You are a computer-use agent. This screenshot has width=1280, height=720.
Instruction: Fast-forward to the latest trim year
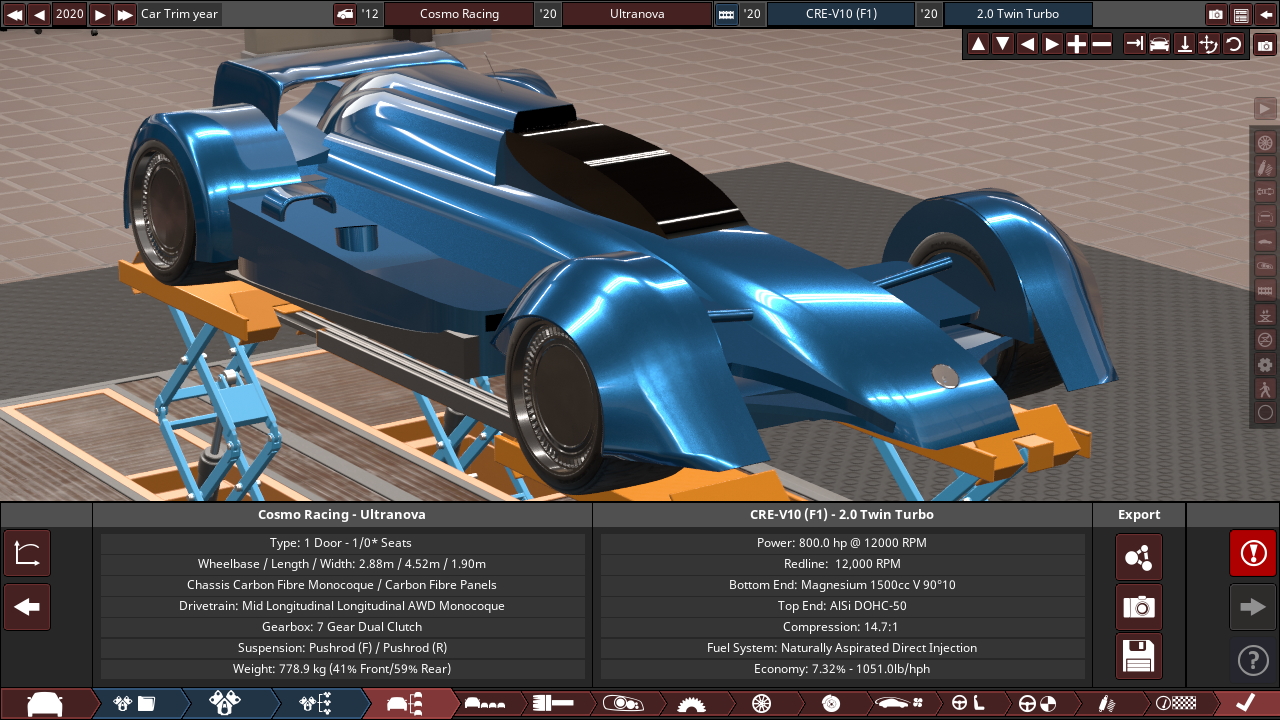tap(125, 14)
